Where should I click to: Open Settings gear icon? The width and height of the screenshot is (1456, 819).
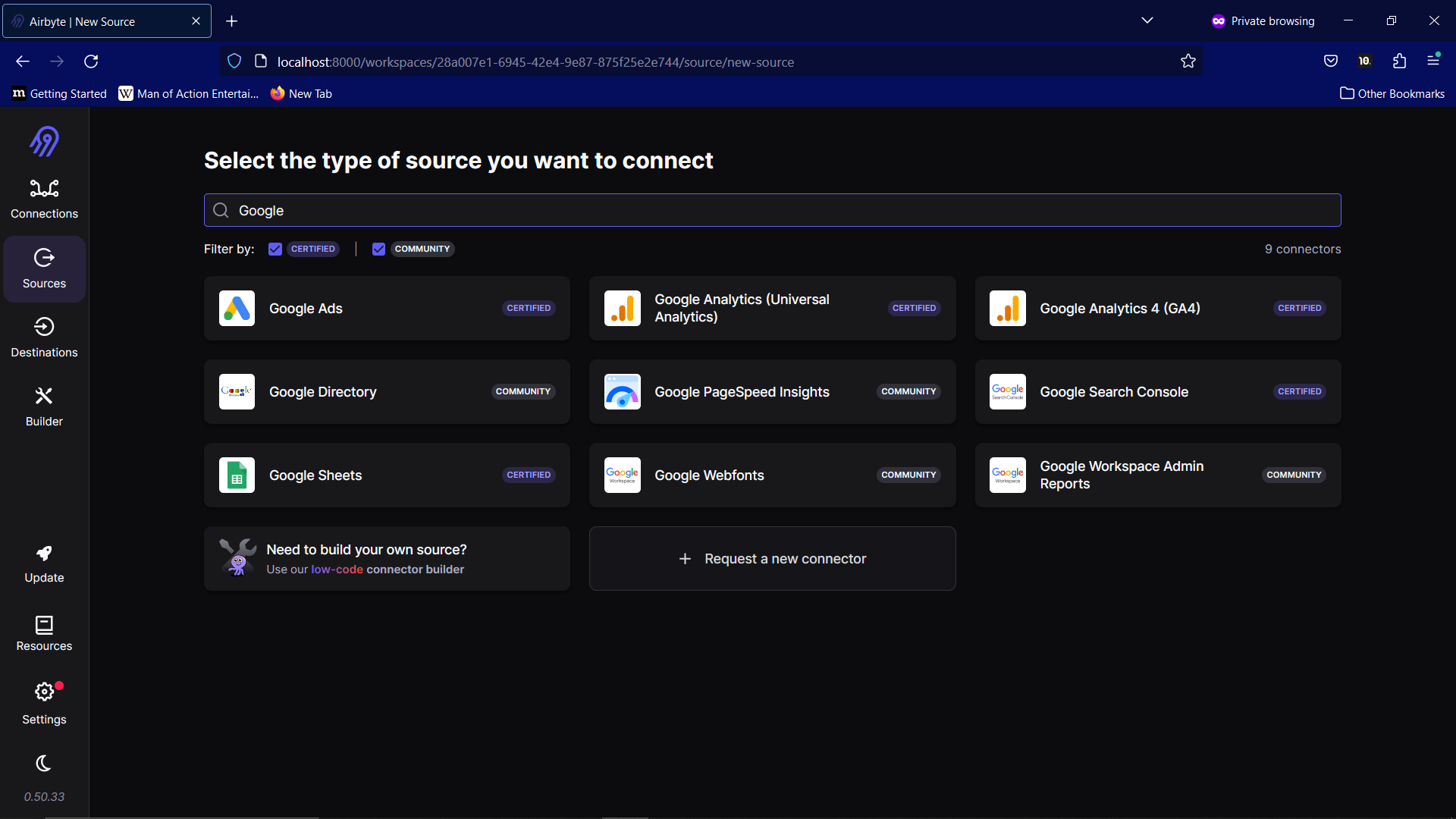pyautogui.click(x=44, y=692)
